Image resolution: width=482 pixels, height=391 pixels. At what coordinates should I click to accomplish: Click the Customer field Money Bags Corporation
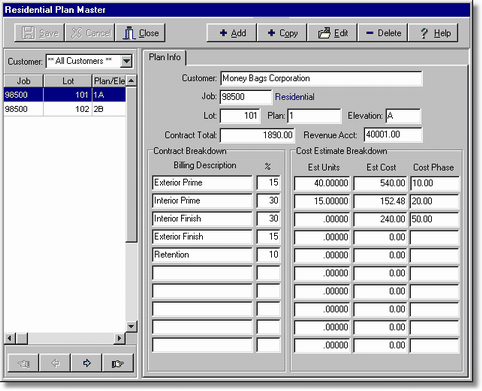[321, 78]
